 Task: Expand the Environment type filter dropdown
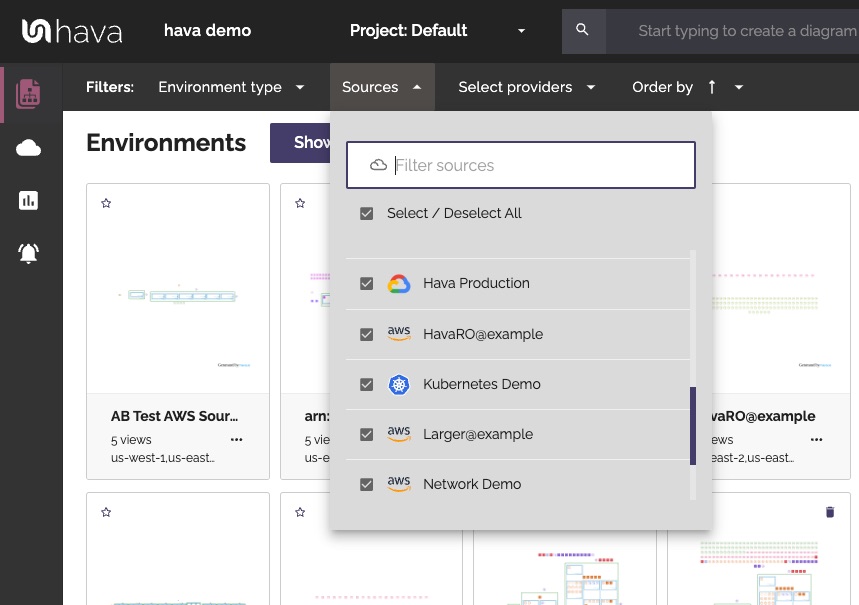click(231, 87)
